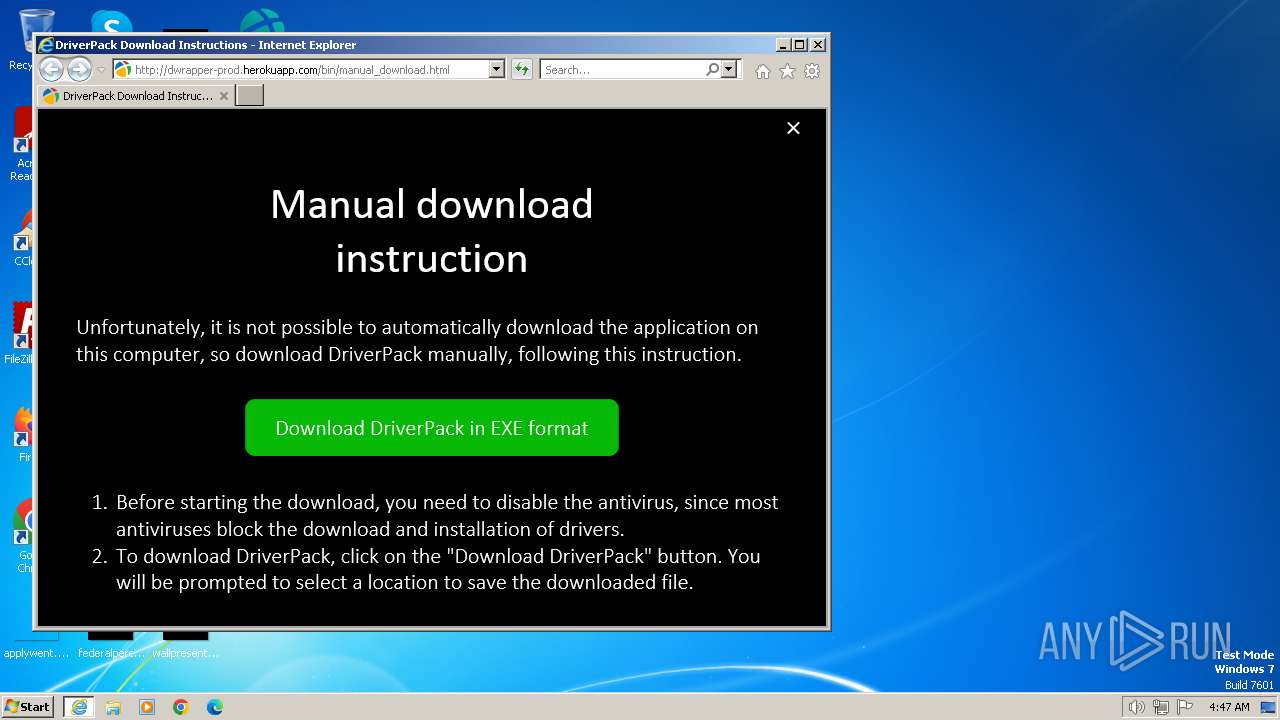Open IE Tools gear icon
Screen dimensions: 1280x720
[x=812, y=71]
